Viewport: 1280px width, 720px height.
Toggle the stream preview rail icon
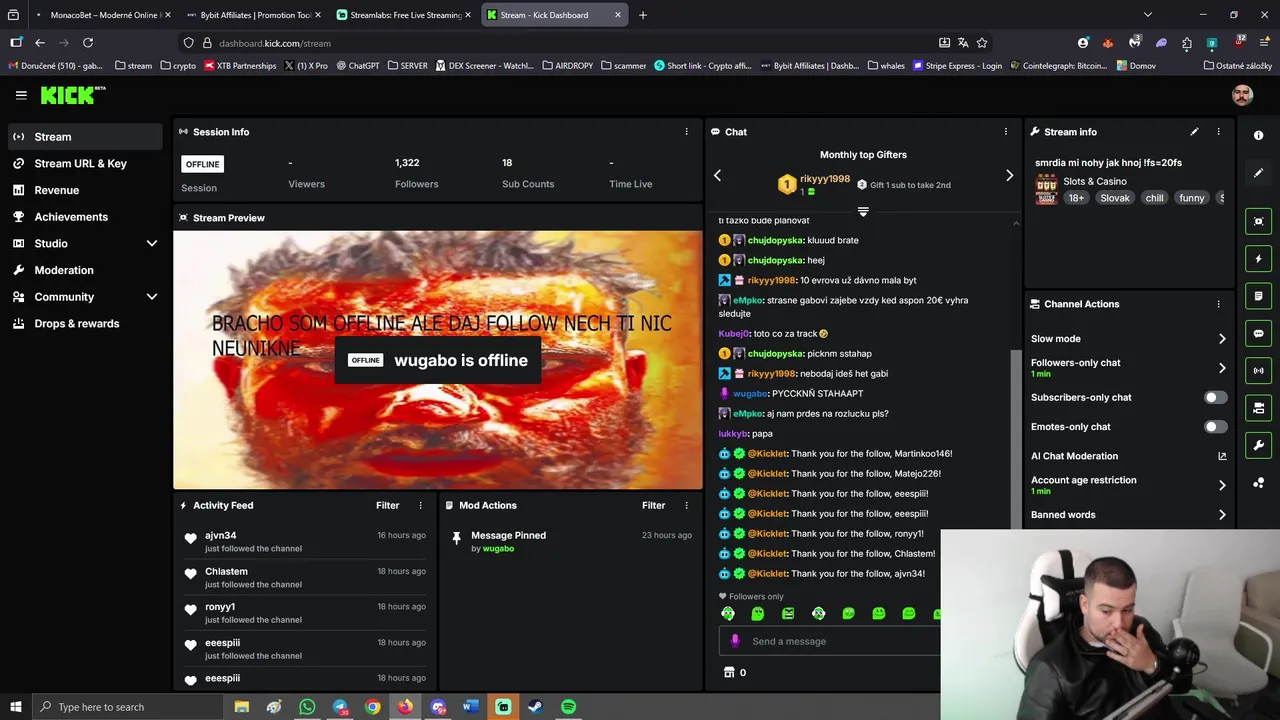[x=1259, y=221]
